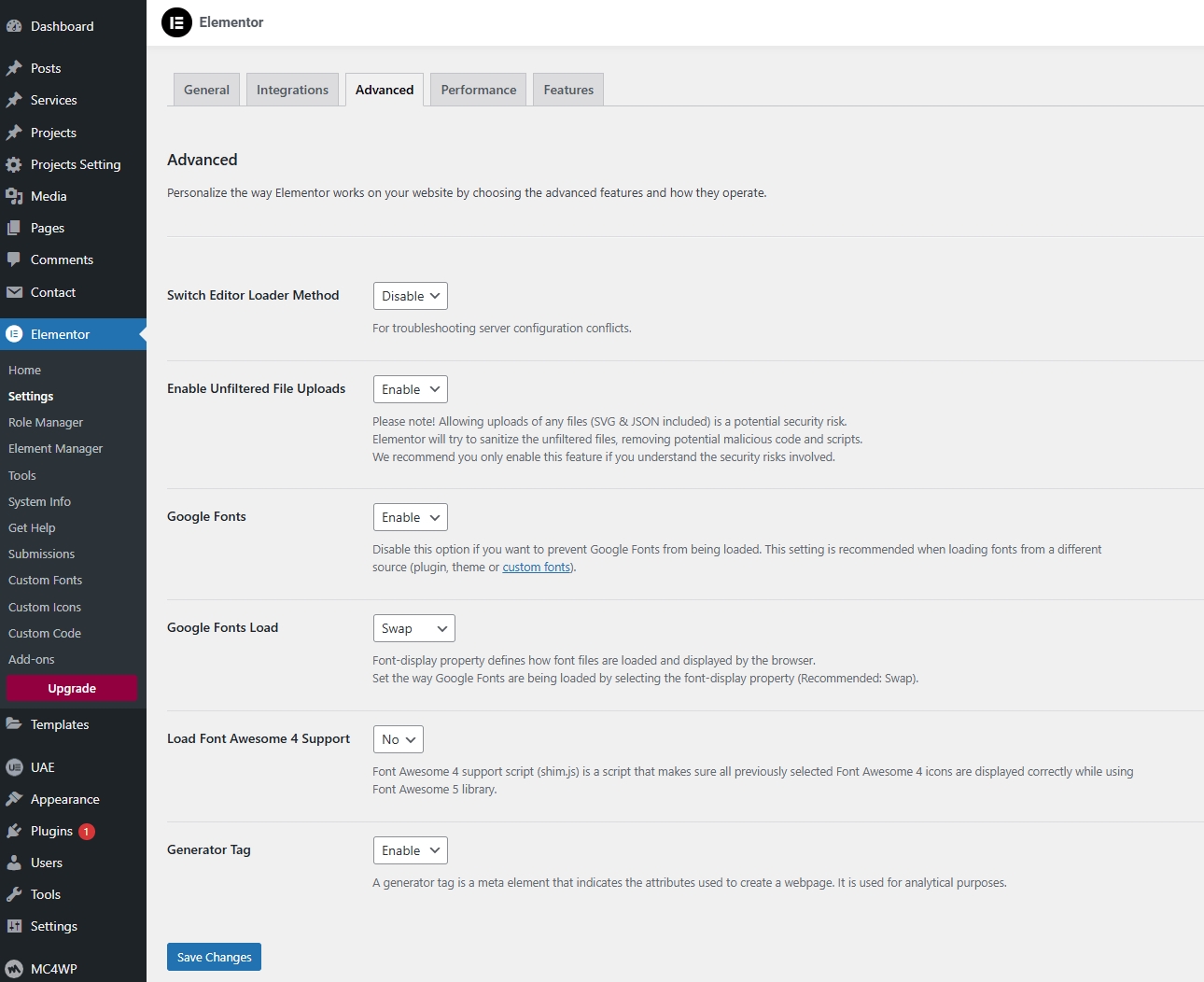Click the Media icon in sidebar
The image size is (1204, 982).
[14, 196]
